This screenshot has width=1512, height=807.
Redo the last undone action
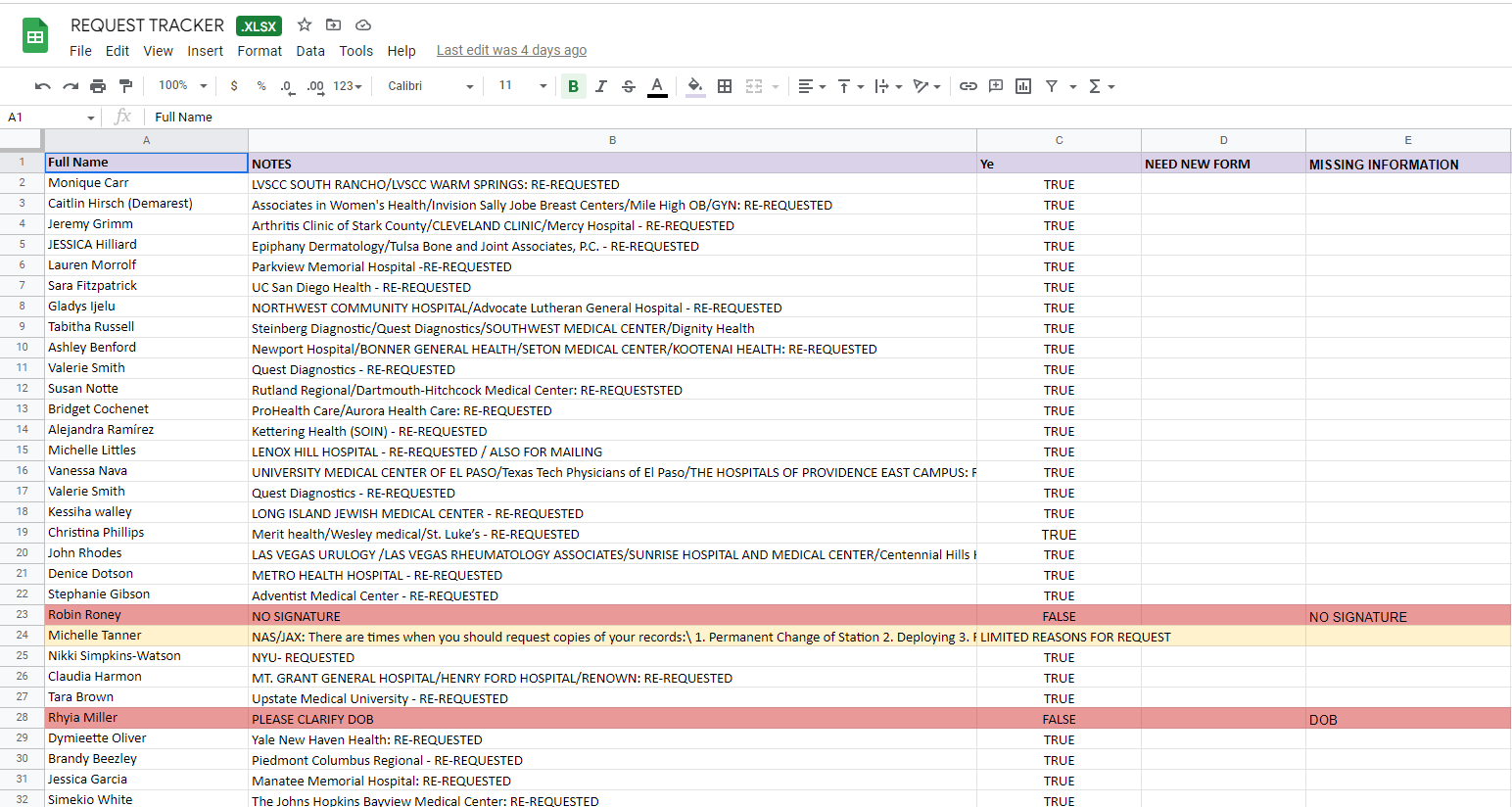pyautogui.click(x=70, y=86)
